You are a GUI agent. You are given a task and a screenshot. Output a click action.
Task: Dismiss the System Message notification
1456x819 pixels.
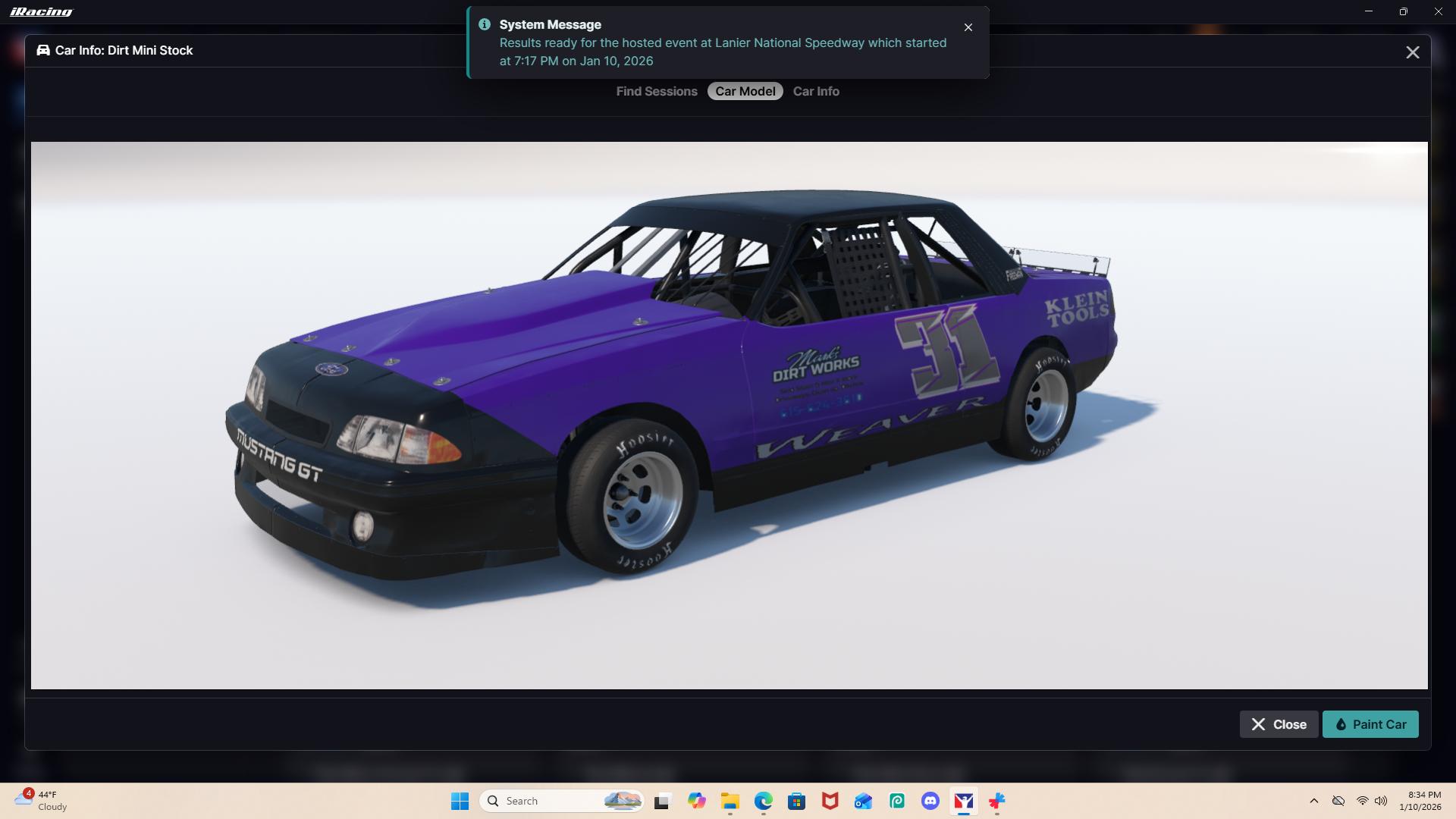[968, 27]
